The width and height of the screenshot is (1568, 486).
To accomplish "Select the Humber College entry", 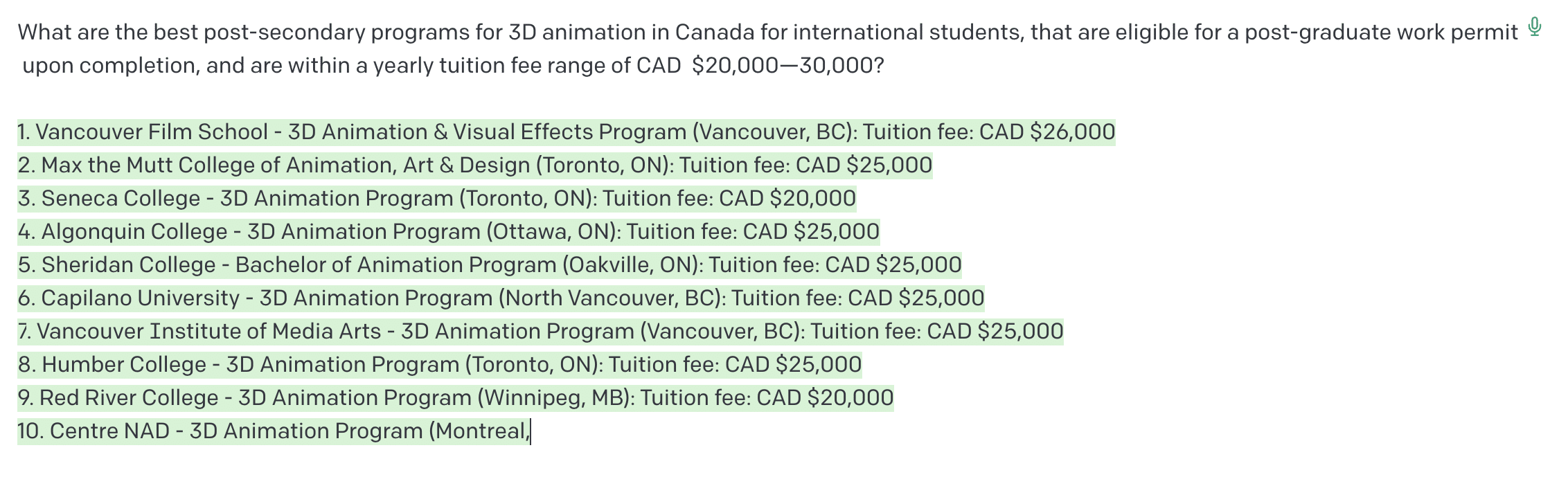I will point(439,365).
